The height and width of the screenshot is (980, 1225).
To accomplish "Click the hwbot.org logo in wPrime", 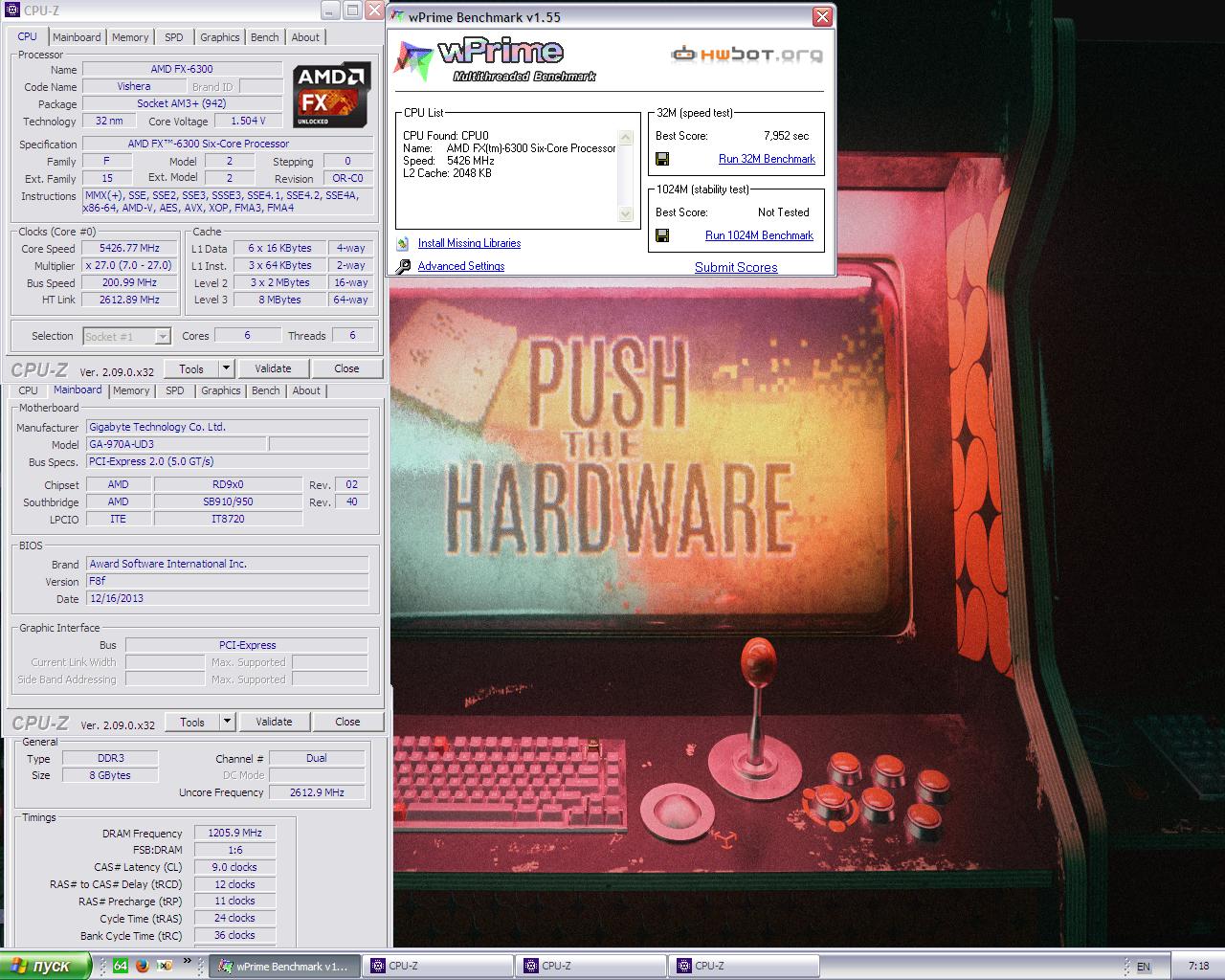I will pos(746,55).
